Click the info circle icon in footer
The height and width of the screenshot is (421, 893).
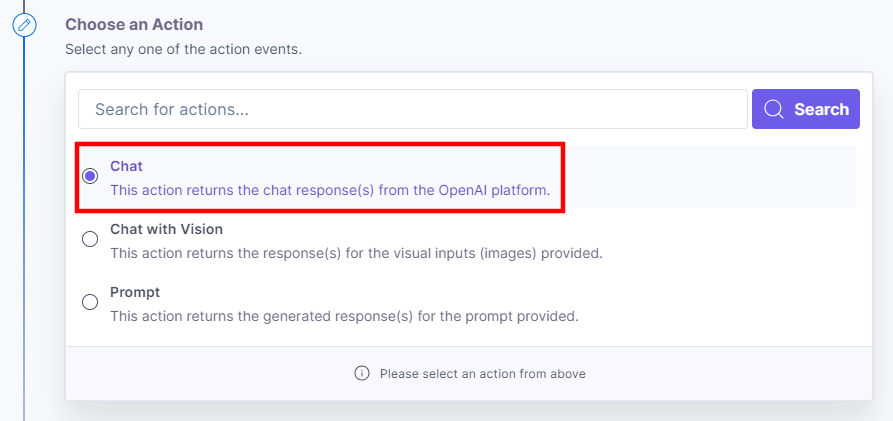(x=362, y=373)
